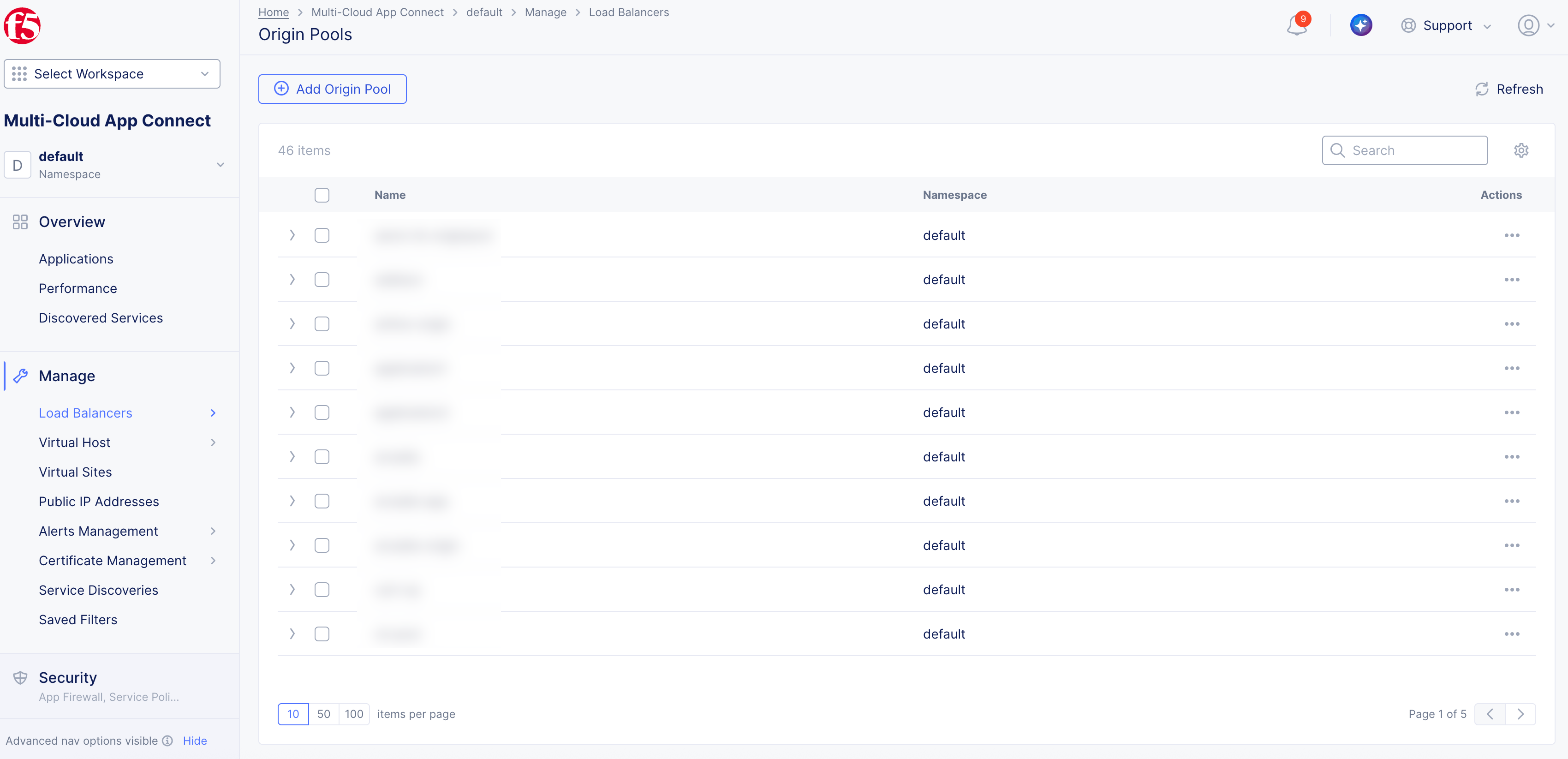The width and height of the screenshot is (1568, 759).
Task: Check the first row's checkbox
Action: (x=322, y=236)
